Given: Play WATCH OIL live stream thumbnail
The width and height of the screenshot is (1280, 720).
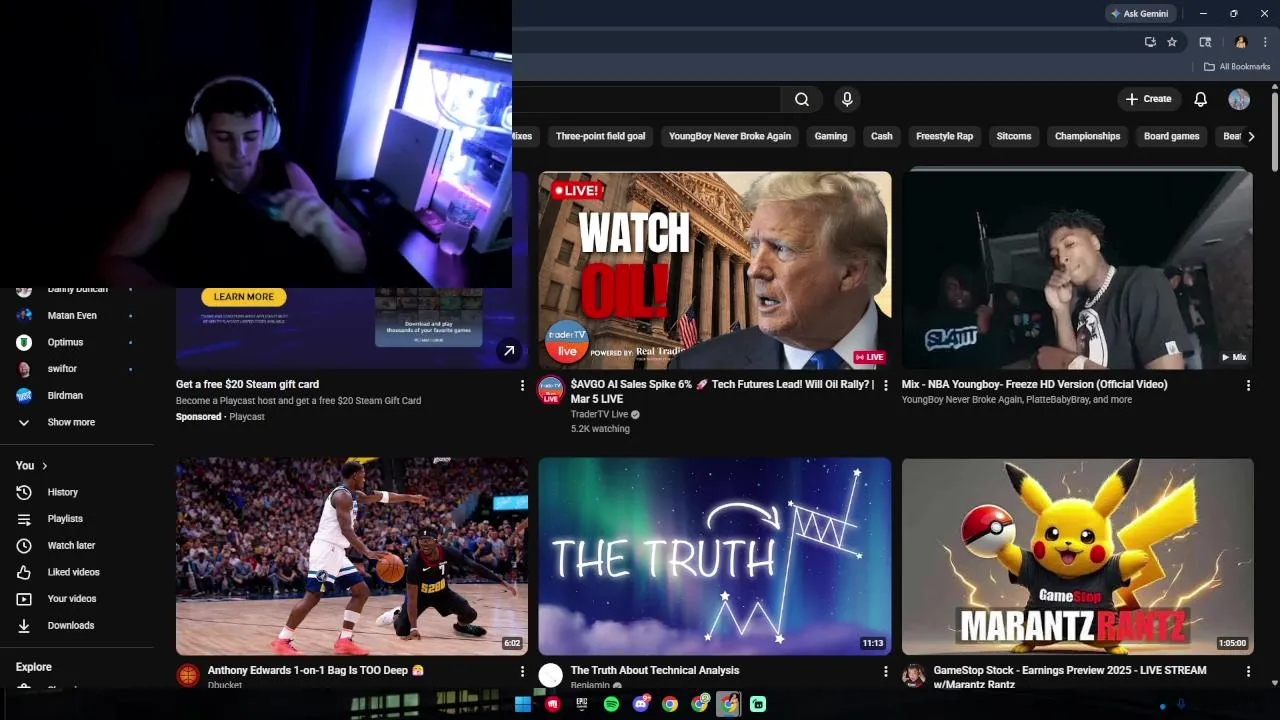Looking at the screenshot, I should (715, 270).
